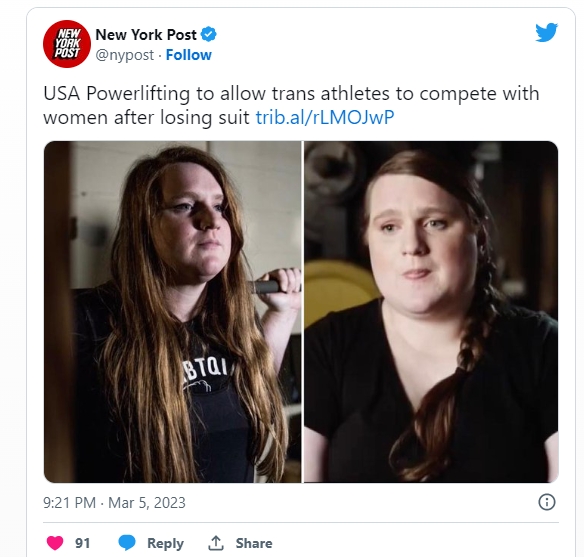Open the right photo of person with braid
584x557 pixels.
431,312
